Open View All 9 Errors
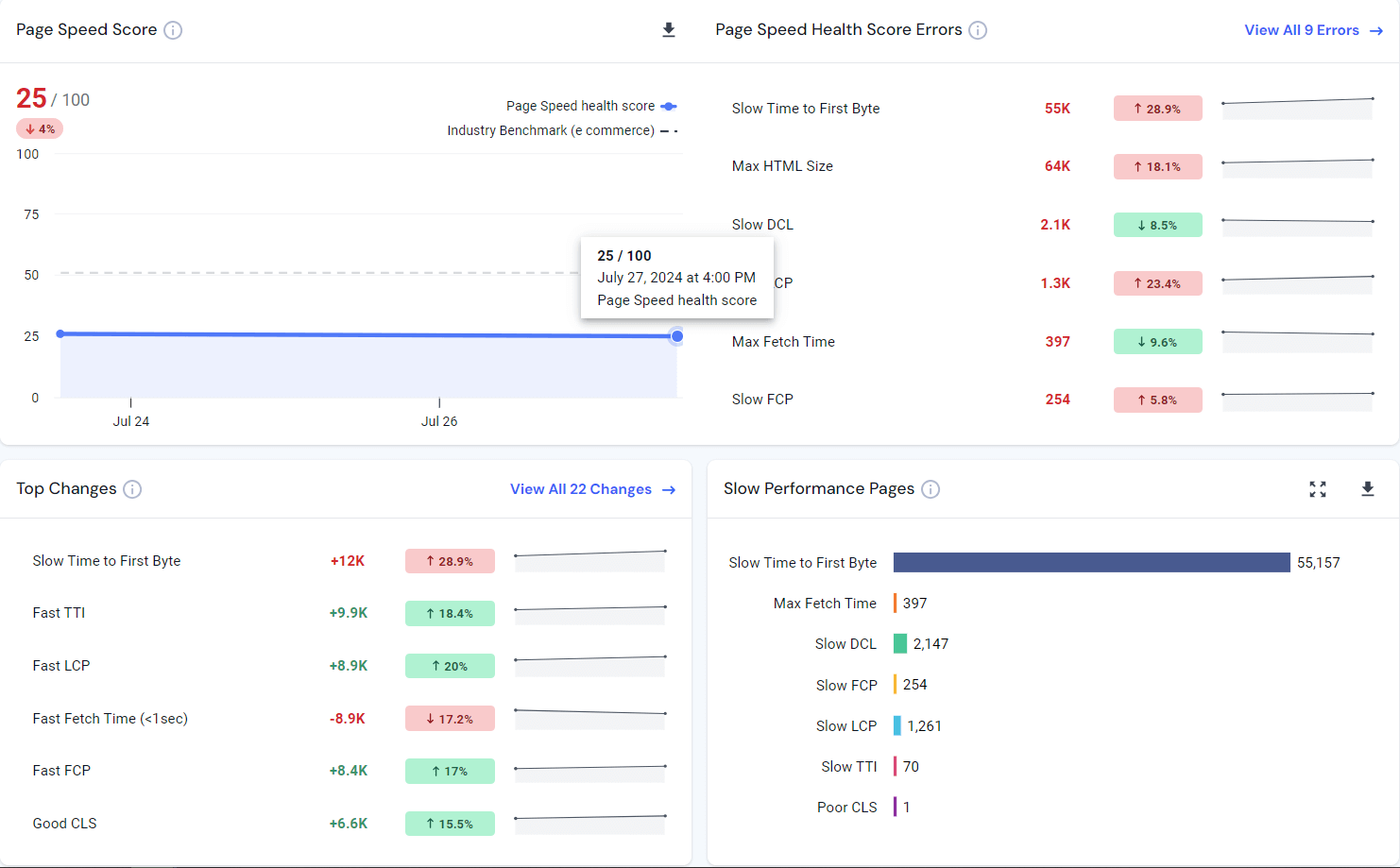 pyautogui.click(x=1304, y=30)
